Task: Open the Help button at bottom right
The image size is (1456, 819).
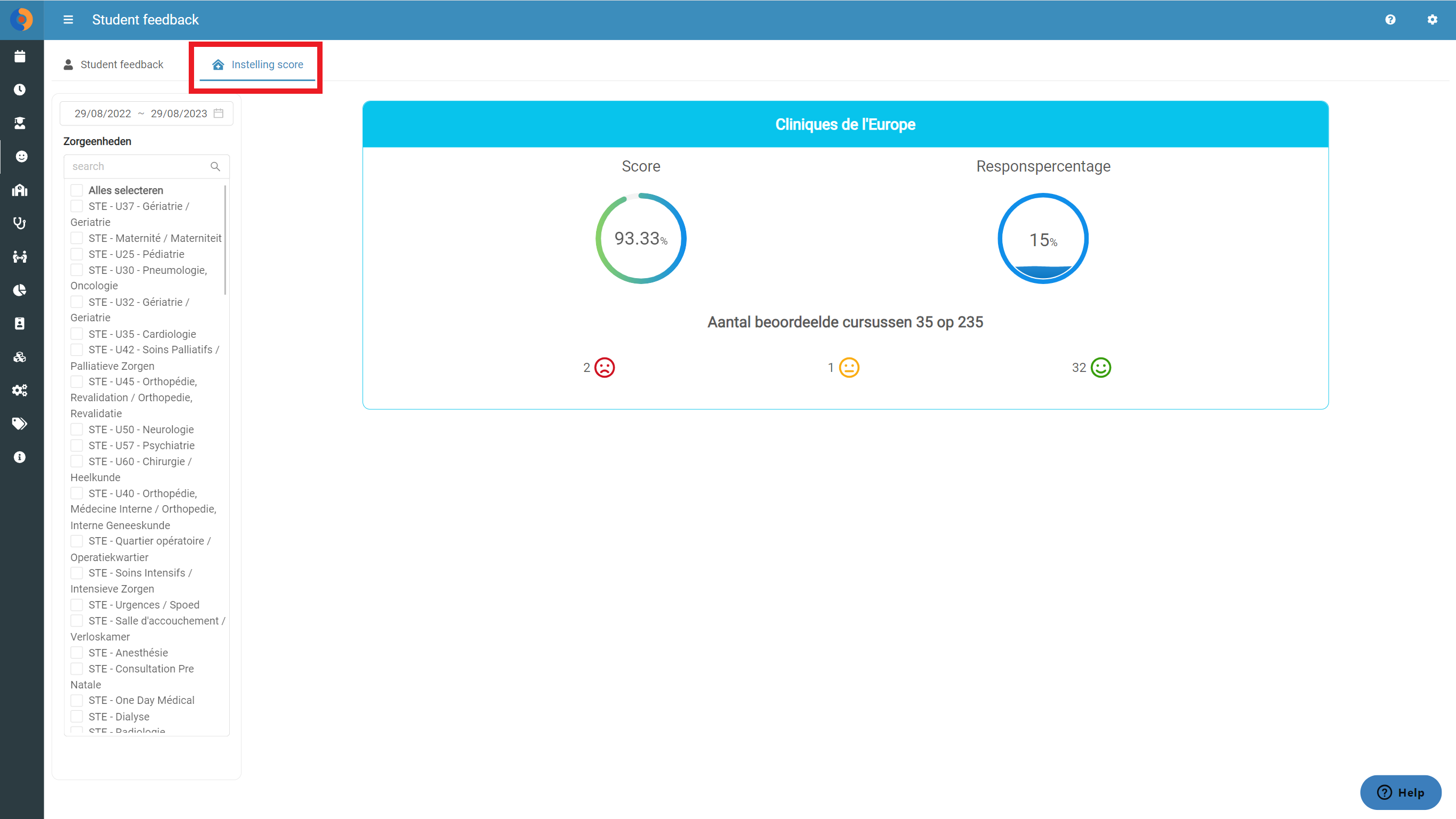Action: (1401, 792)
